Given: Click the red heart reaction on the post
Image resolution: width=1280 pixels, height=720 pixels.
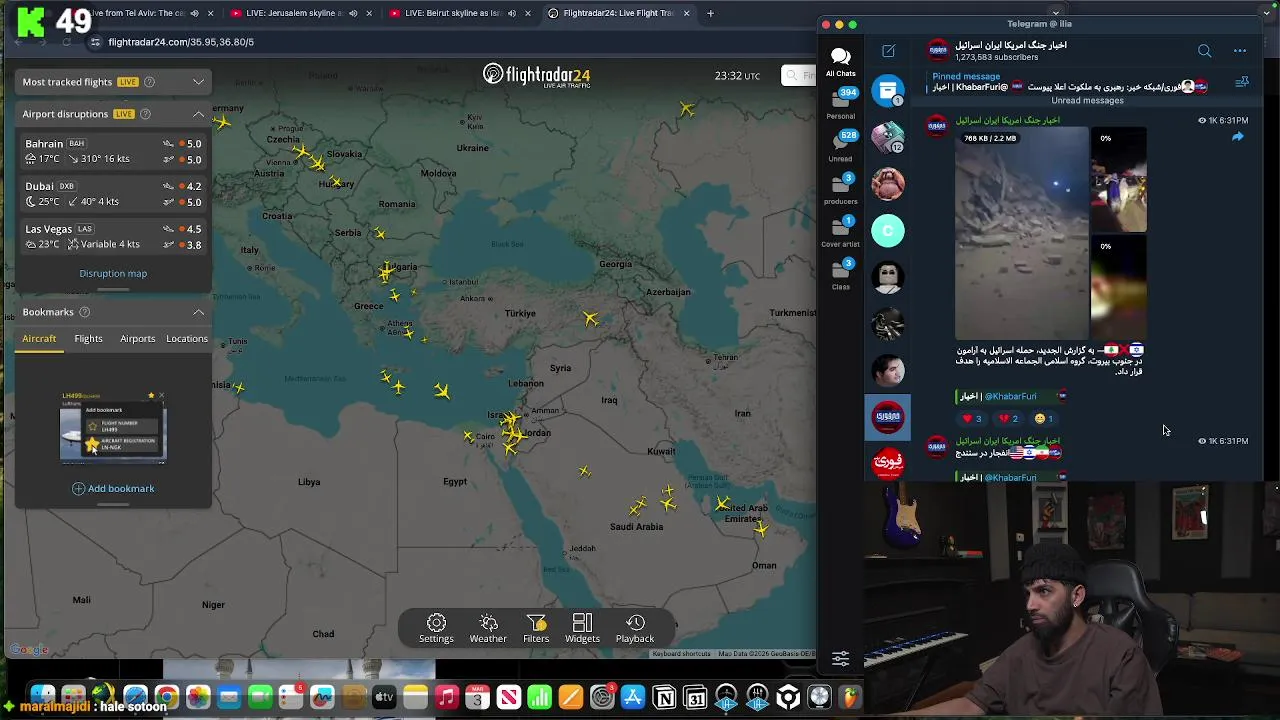Looking at the screenshot, I should 971,419.
